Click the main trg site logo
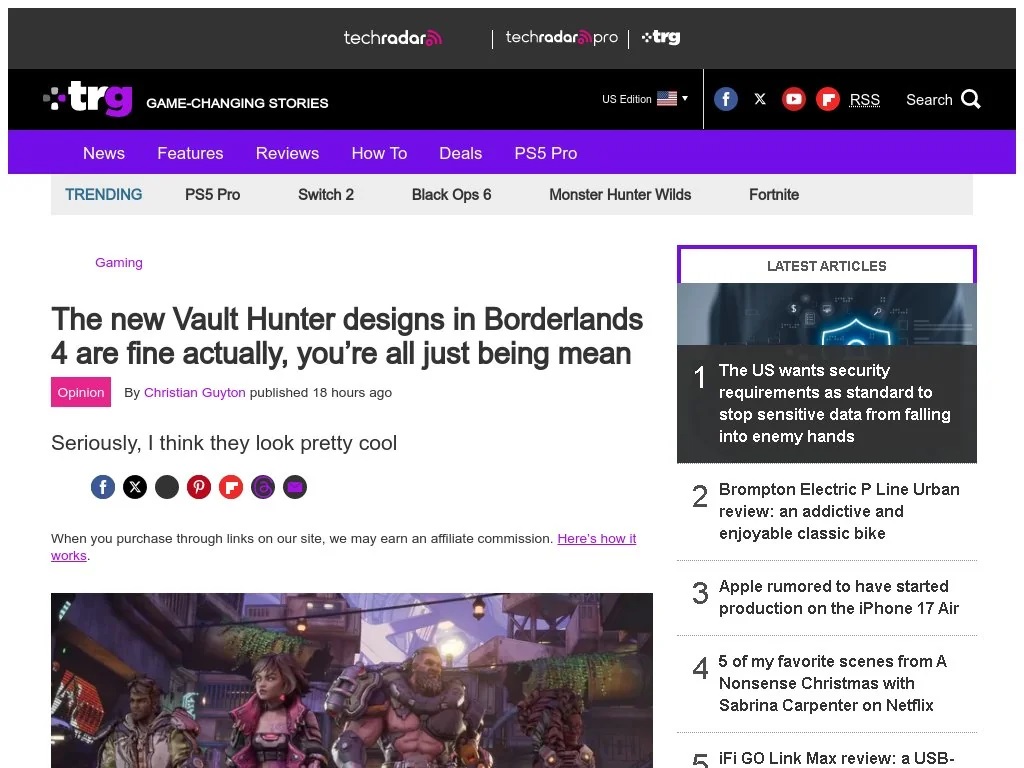 [88, 99]
